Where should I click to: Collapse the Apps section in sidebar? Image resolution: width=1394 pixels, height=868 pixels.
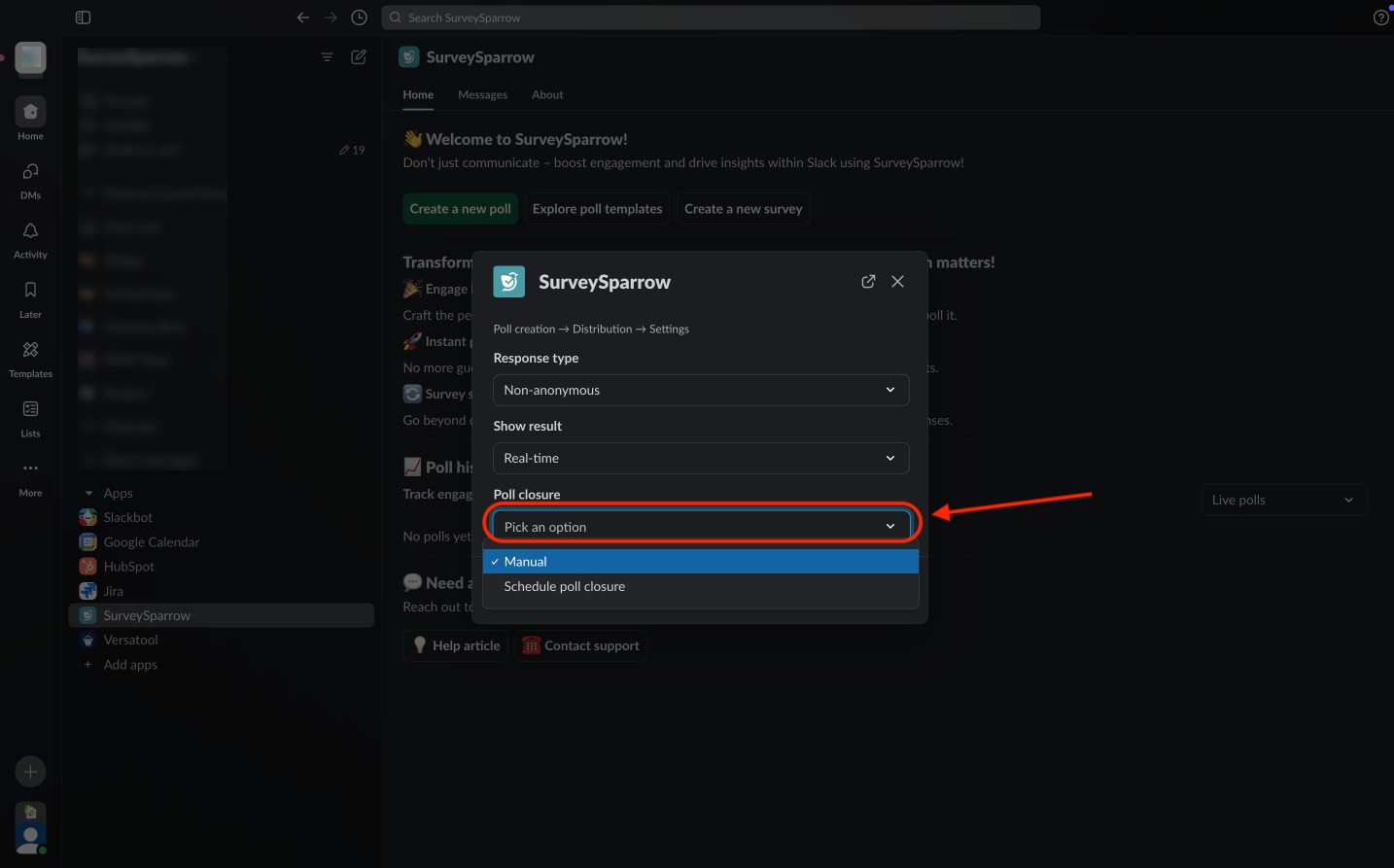[89, 493]
